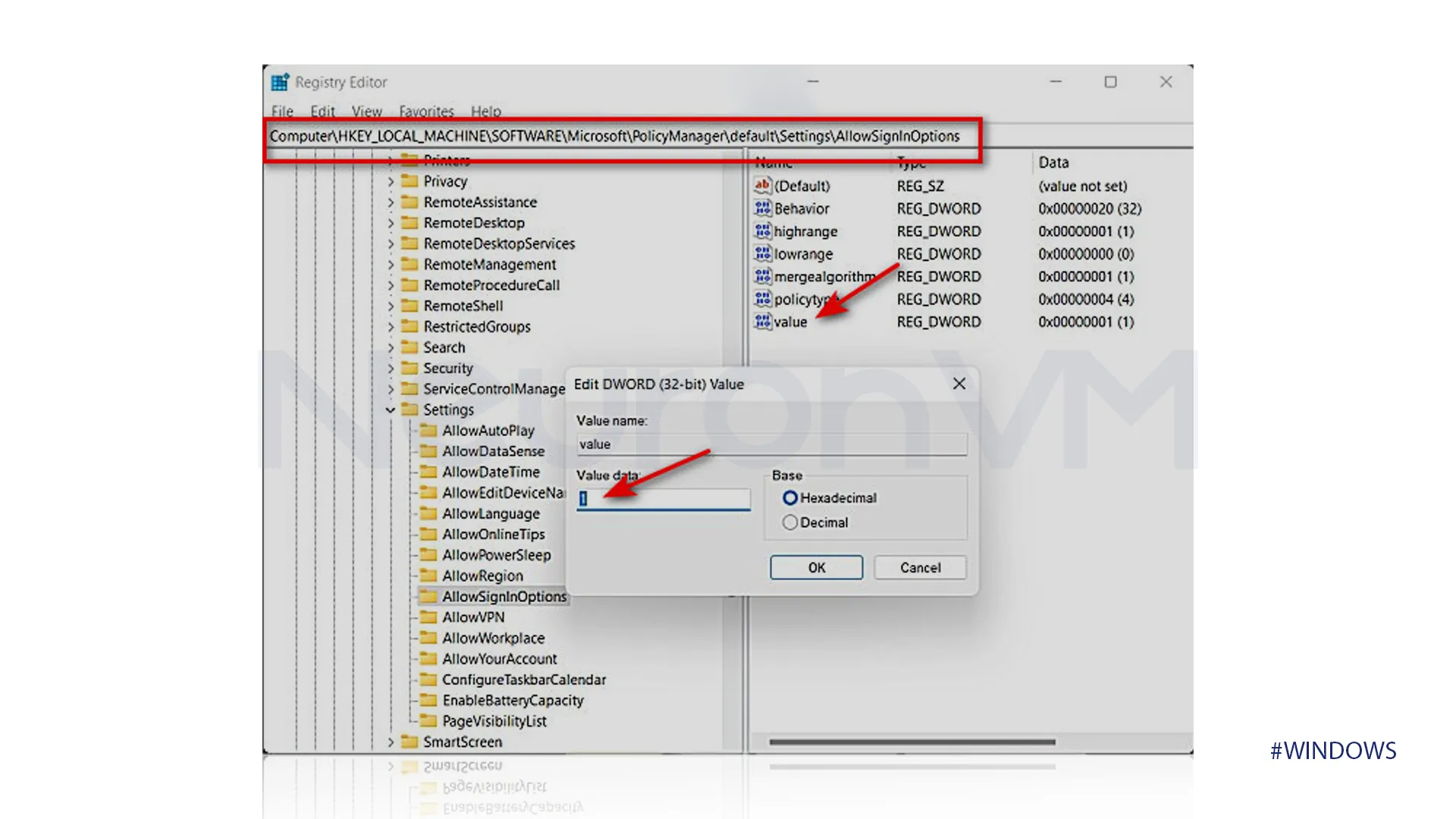Confirm the DWORD edit with OK
The image size is (1456, 819).
817,567
